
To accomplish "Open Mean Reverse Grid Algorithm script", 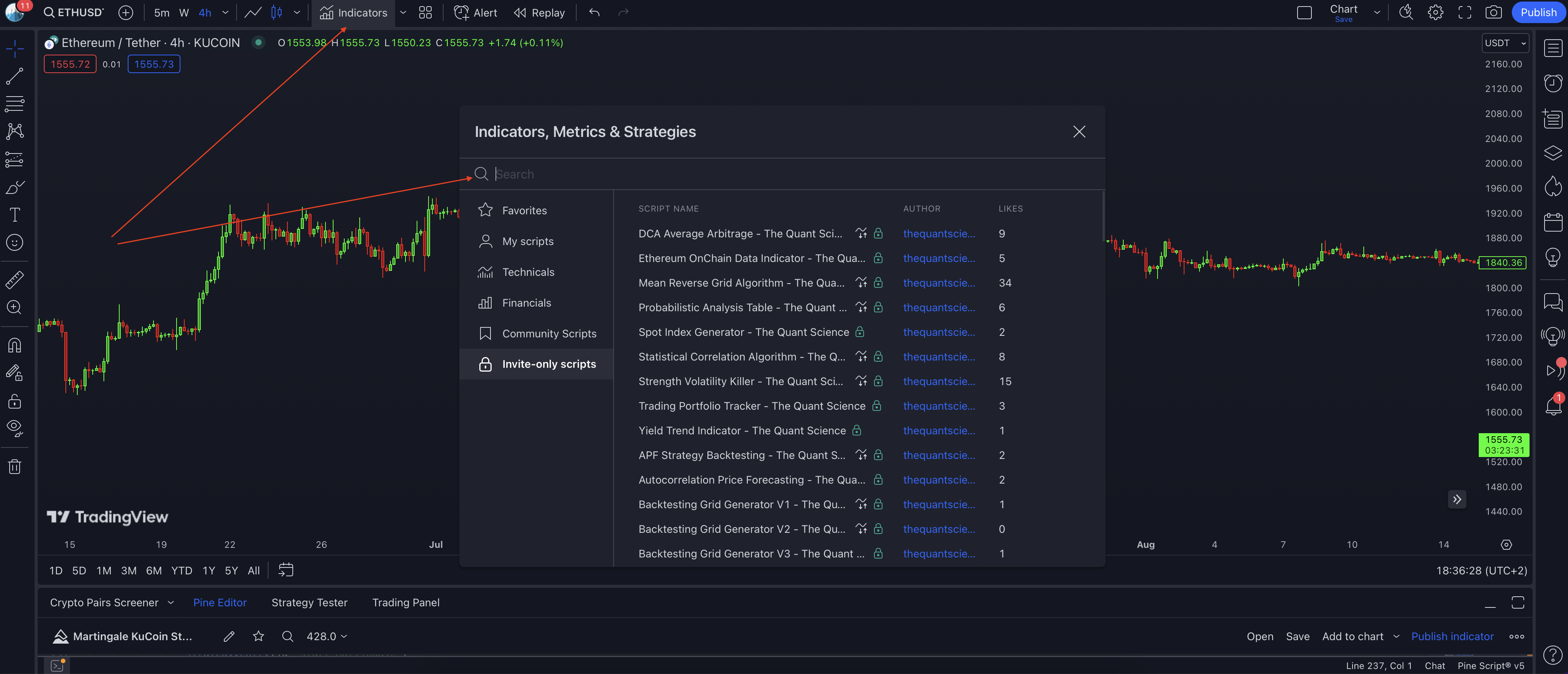I will (741, 283).
